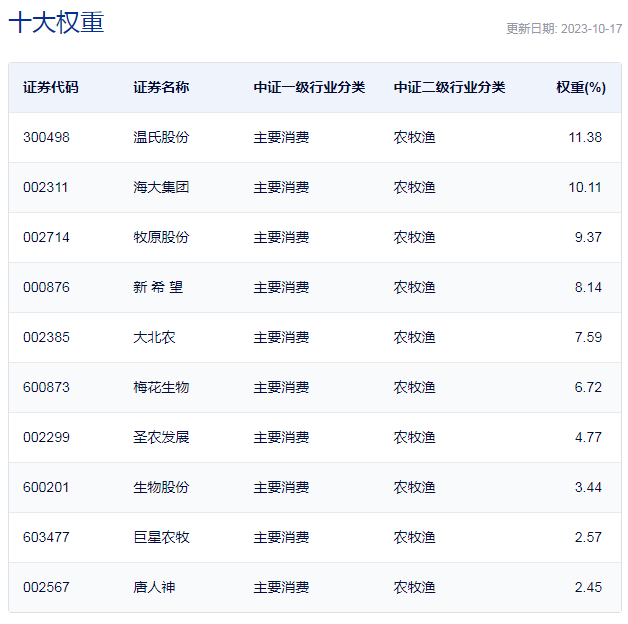This screenshot has height=624, width=628.
Task: Click 农牧渔 in the 生物股份 row
Action: (x=415, y=487)
